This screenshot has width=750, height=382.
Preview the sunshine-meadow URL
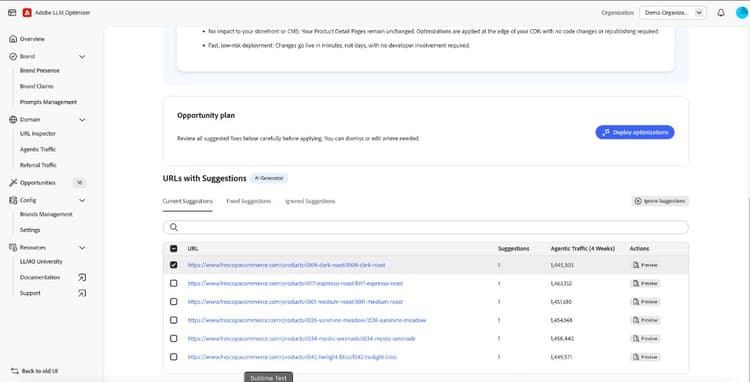(x=645, y=320)
